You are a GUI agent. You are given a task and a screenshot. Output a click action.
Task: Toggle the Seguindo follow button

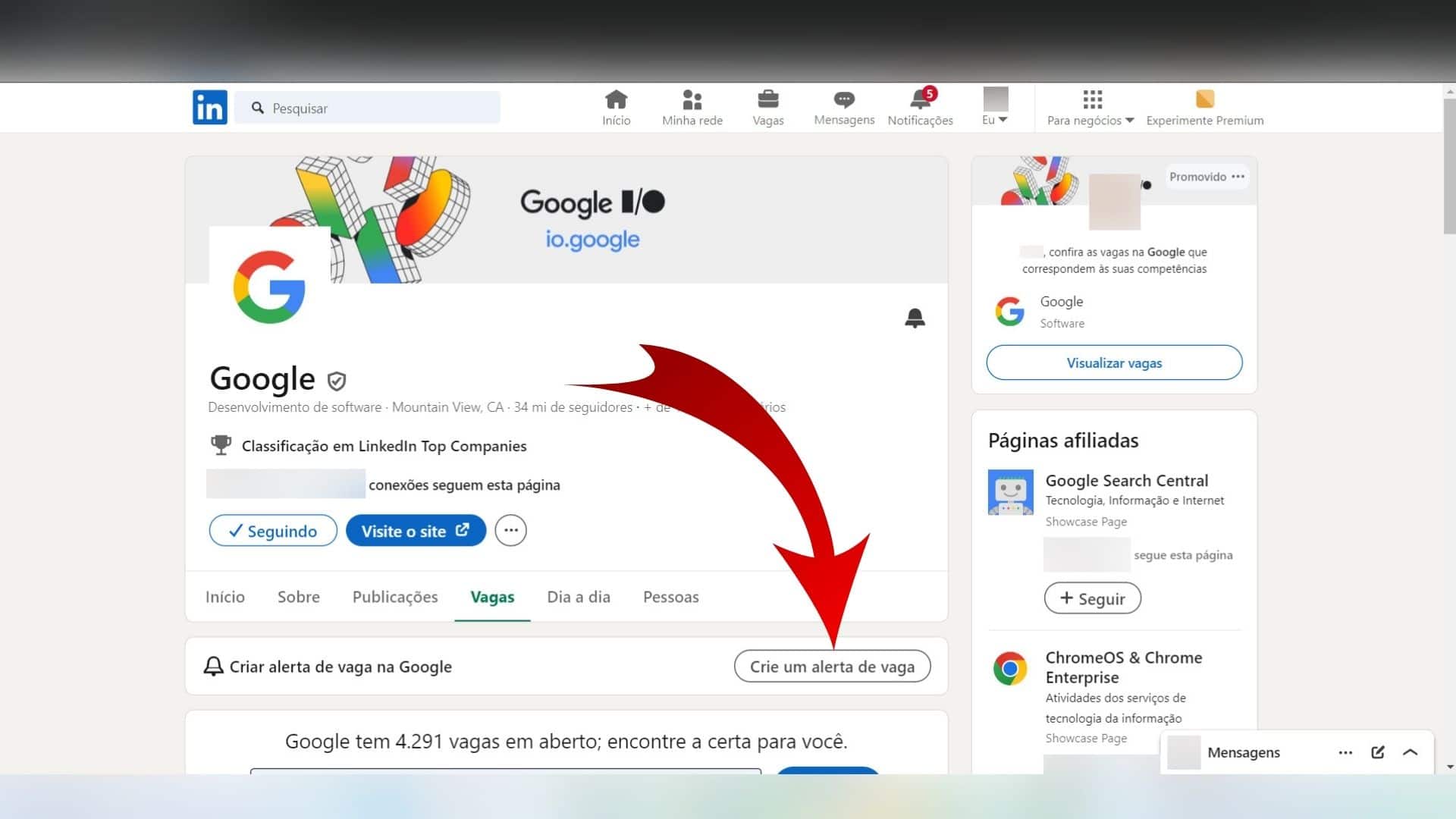(273, 530)
